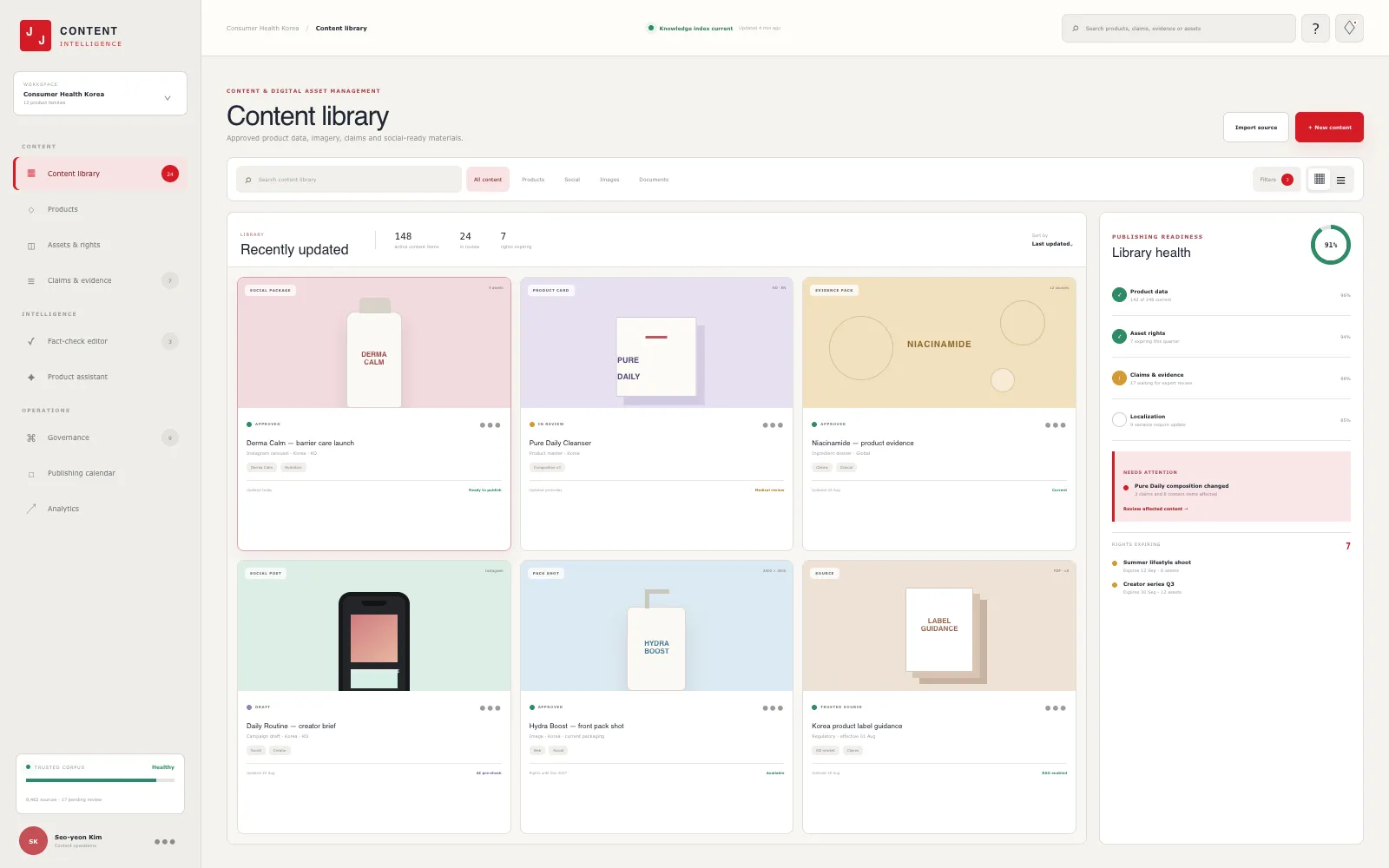Click the Assets & rights sidebar icon
This screenshot has width=1389, height=868.
click(31, 246)
